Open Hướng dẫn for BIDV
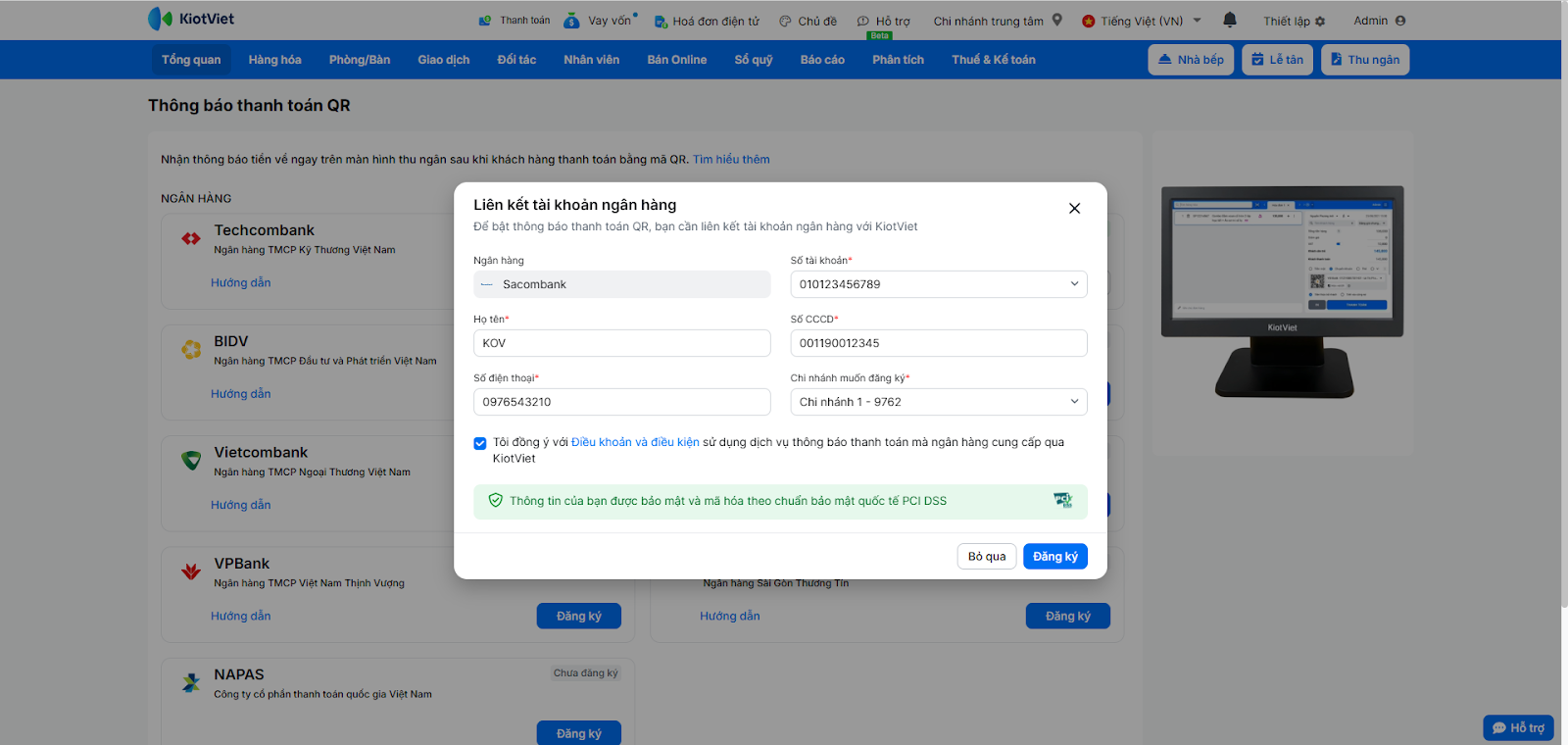This screenshot has height=745, width=1568. (x=241, y=394)
